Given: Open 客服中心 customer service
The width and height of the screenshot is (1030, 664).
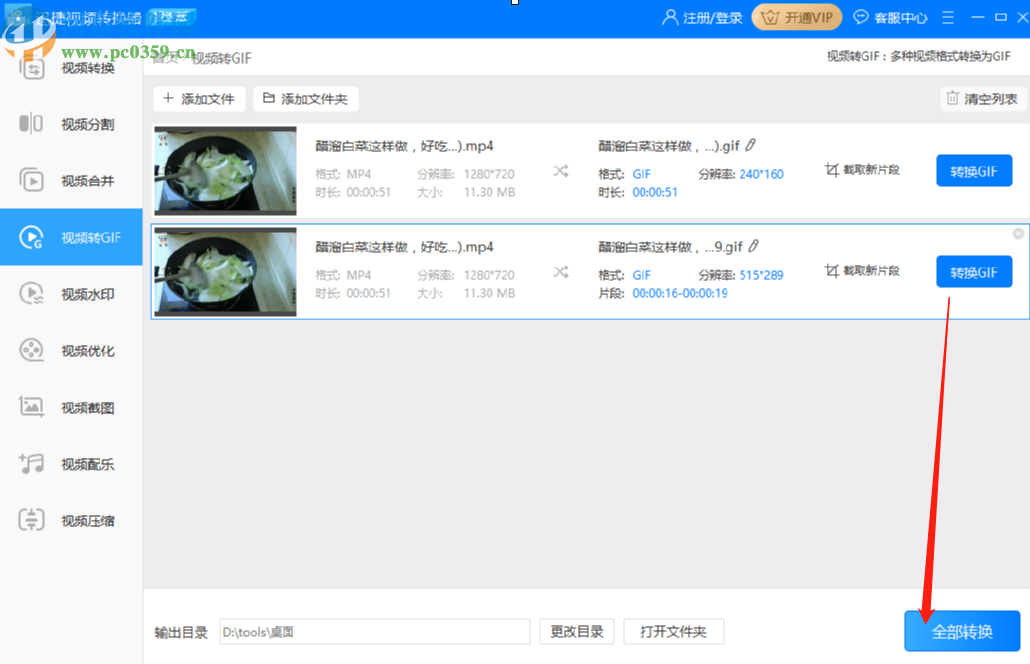Looking at the screenshot, I should pos(890,18).
